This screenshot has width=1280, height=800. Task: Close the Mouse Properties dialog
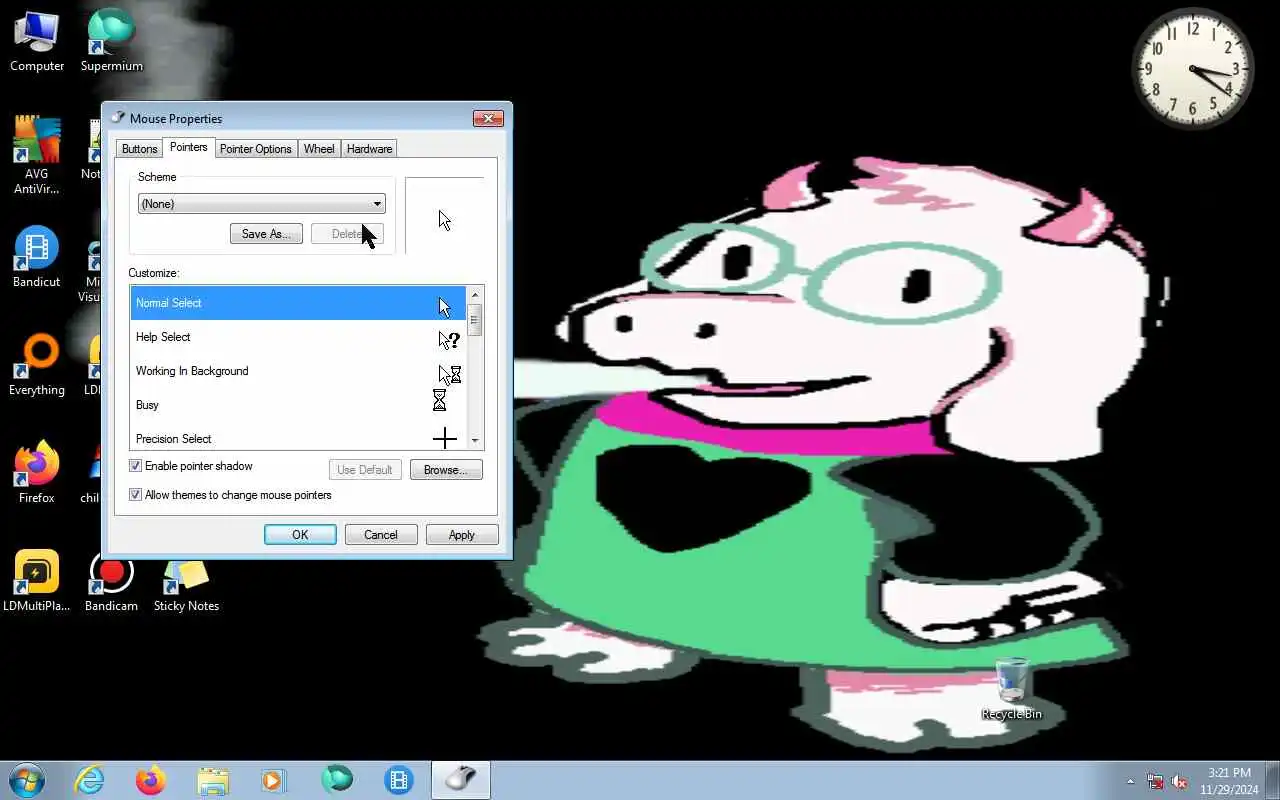click(x=488, y=118)
